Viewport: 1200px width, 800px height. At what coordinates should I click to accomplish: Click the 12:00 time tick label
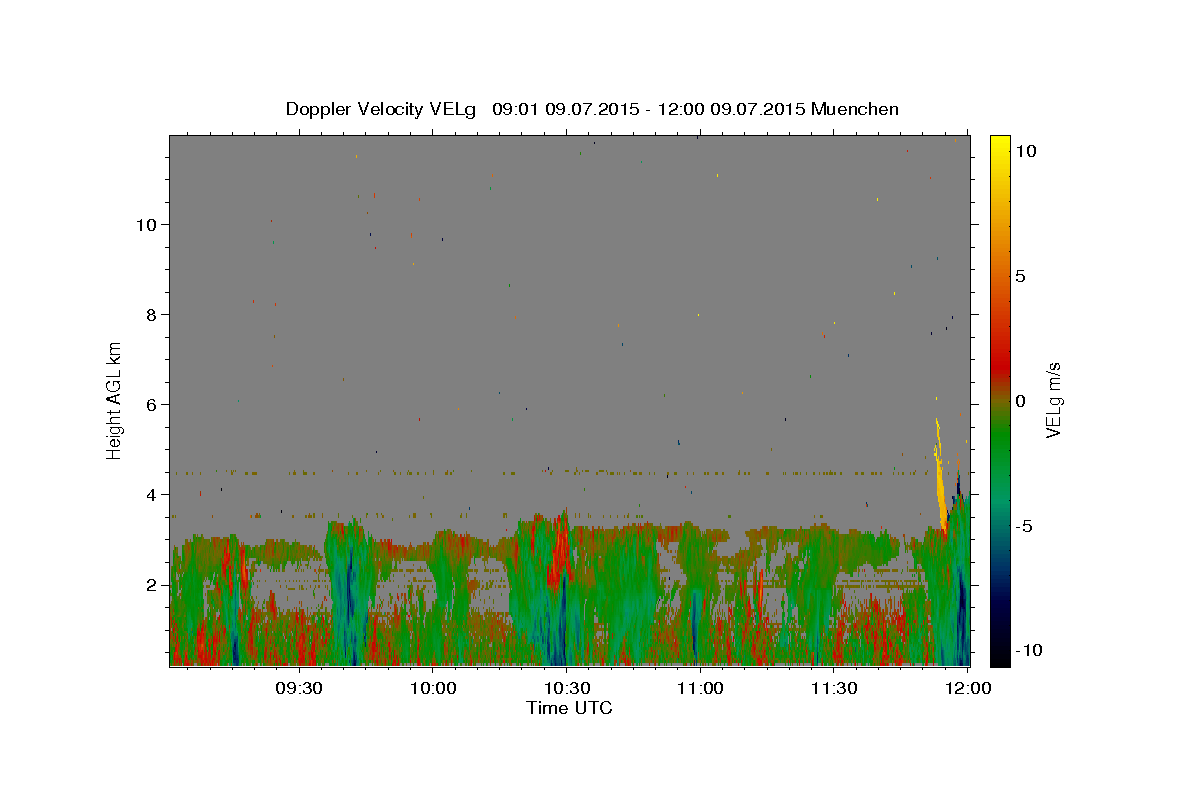click(967, 688)
